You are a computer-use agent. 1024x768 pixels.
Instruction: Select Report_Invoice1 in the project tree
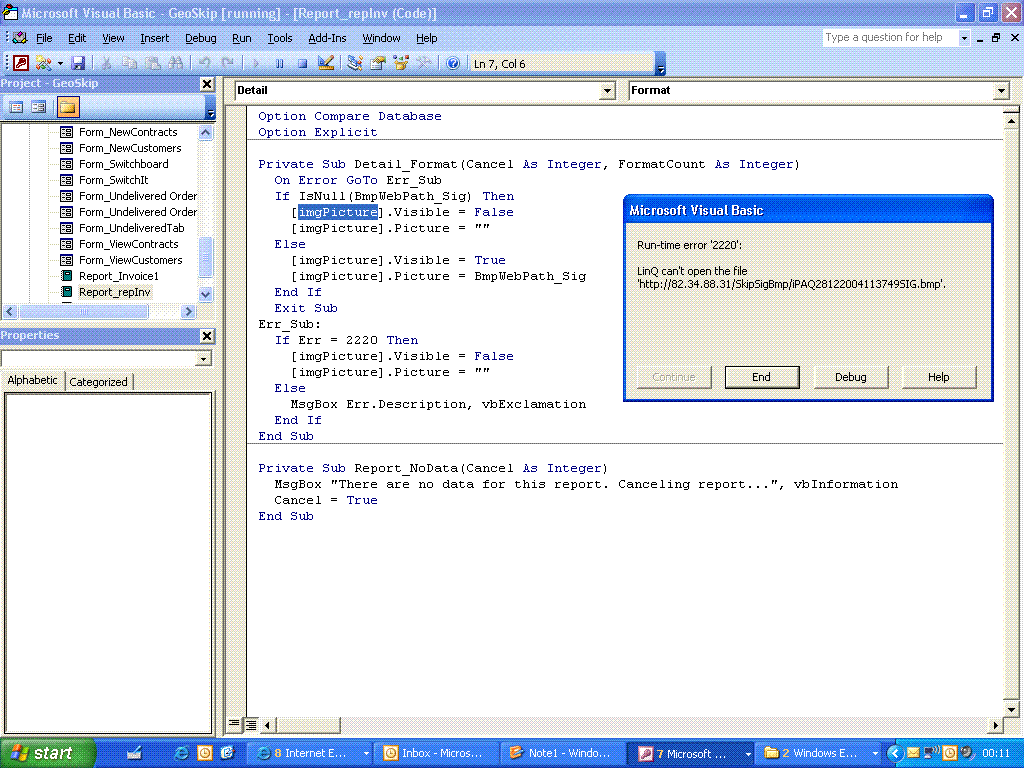pyautogui.click(x=118, y=276)
